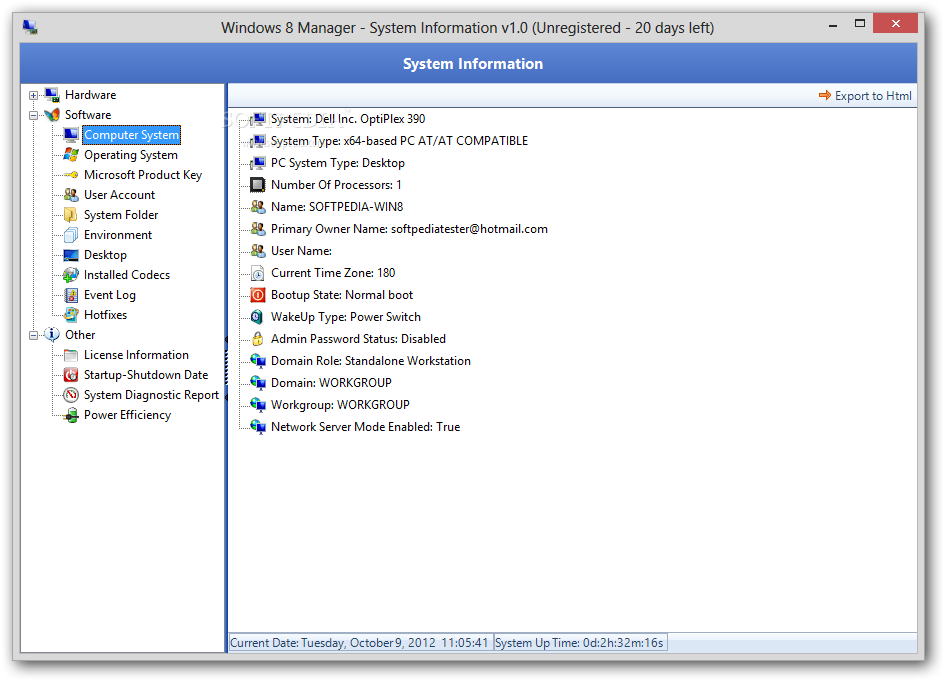
Task: Click the Power Efficiency icon
Action: (x=71, y=415)
